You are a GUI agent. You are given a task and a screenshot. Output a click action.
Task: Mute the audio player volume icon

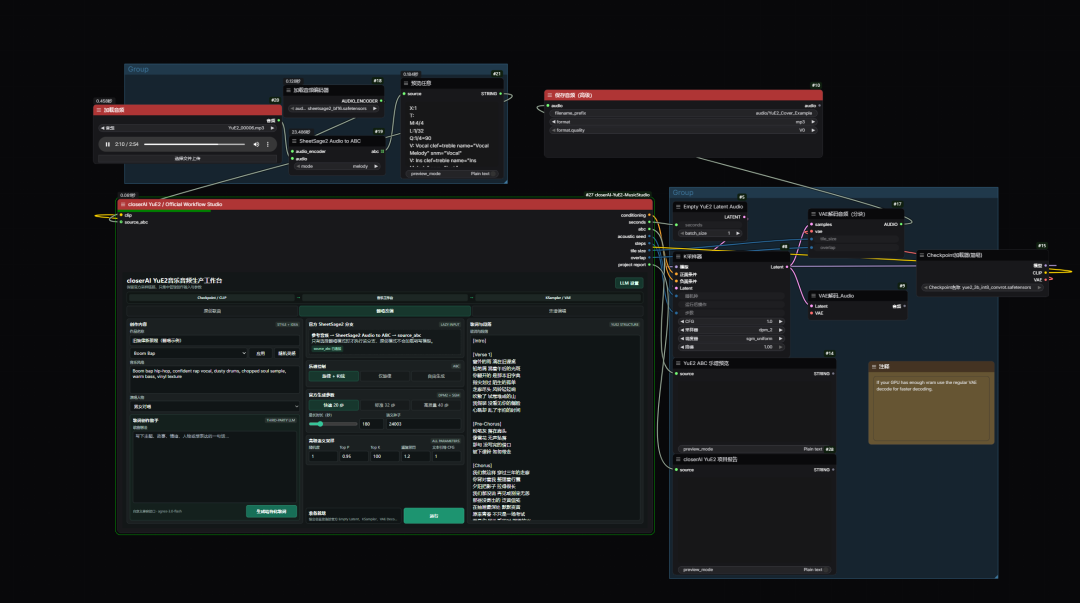pos(256,144)
